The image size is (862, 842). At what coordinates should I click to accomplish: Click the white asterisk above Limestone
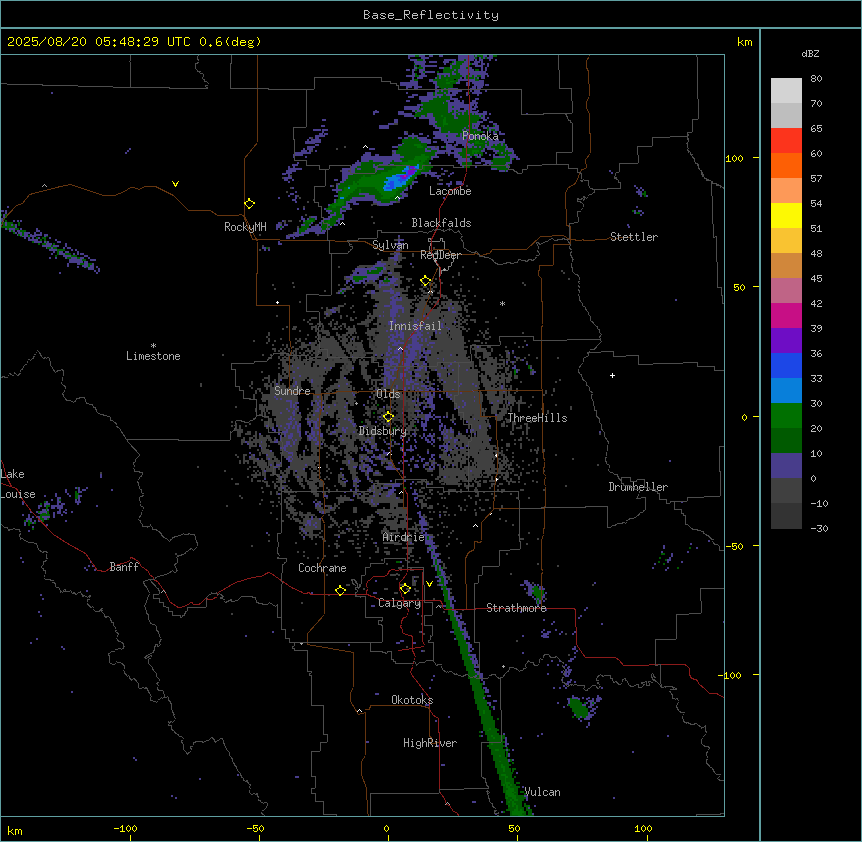153,346
